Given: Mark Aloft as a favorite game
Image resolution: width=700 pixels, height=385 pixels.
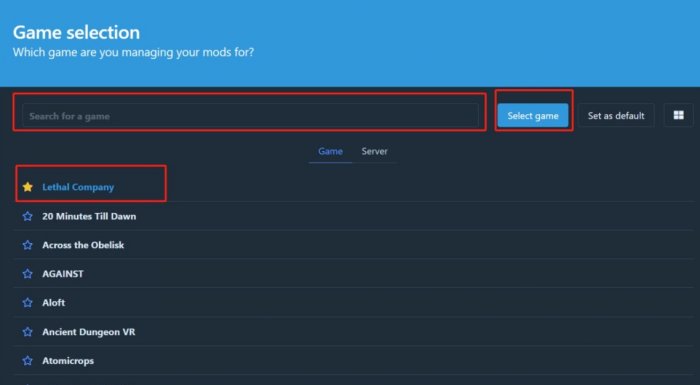Looking at the screenshot, I should 28,302.
